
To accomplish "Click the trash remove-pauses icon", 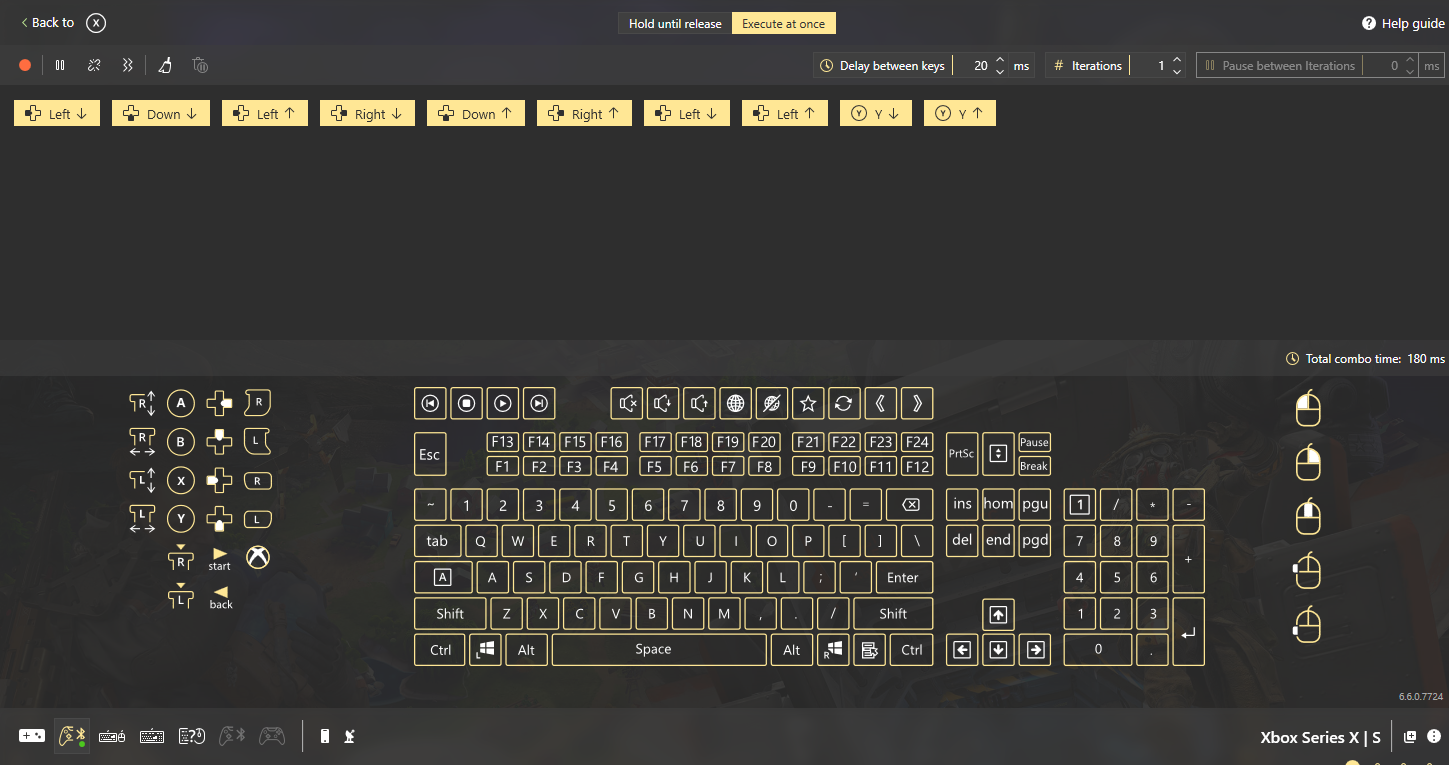I will click(x=200, y=65).
